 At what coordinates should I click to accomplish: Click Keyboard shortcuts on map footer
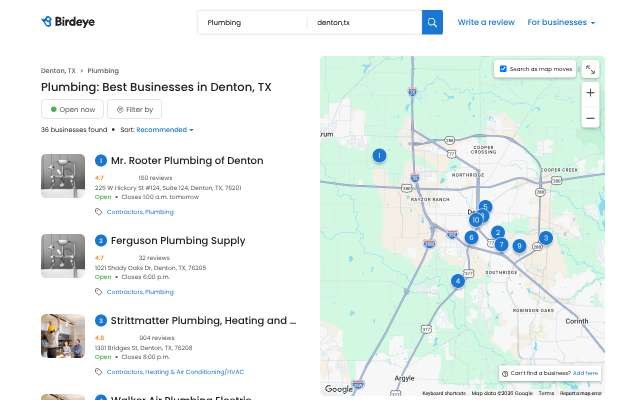444,393
